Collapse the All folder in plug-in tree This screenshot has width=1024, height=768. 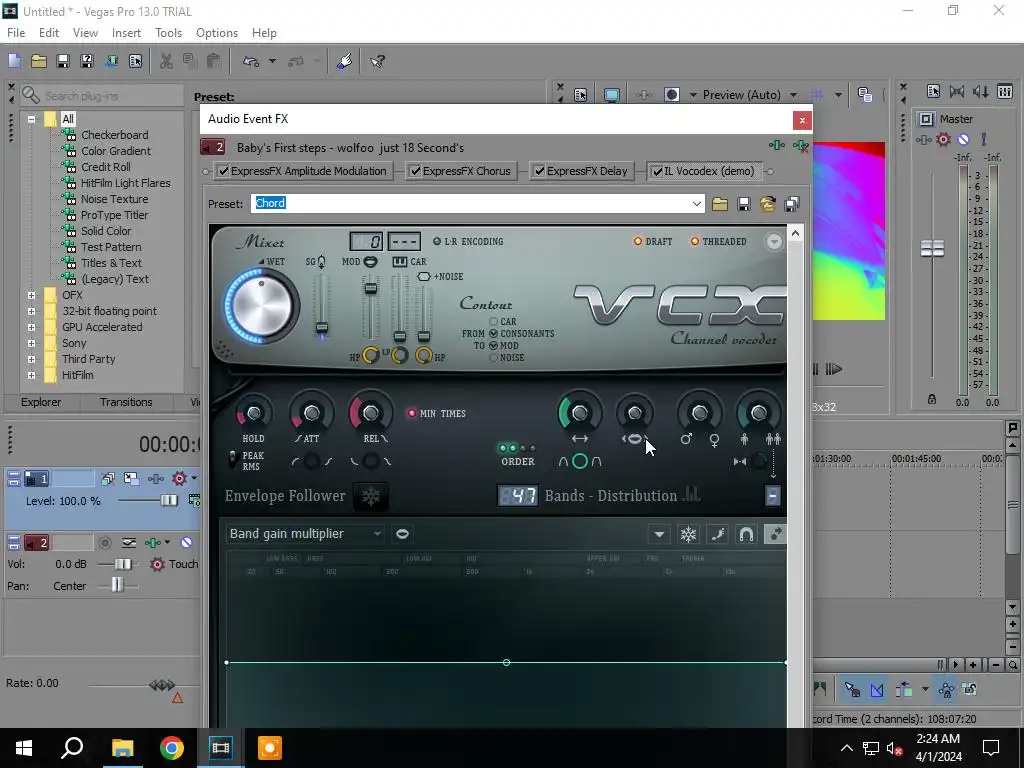[x=31, y=120]
